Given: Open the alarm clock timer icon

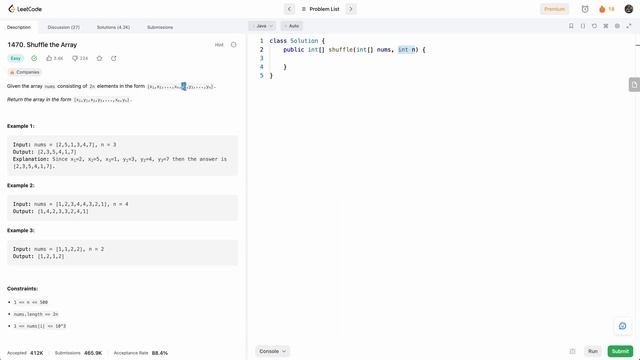Looking at the screenshot, I should (x=585, y=9).
